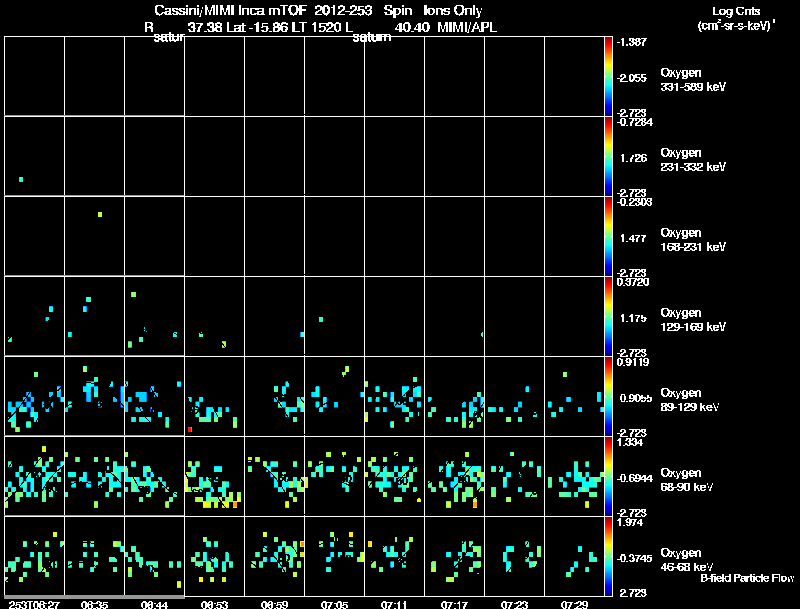Click the Oxygen 129-169 keV label
The height and width of the screenshot is (609, 800).
693,320
